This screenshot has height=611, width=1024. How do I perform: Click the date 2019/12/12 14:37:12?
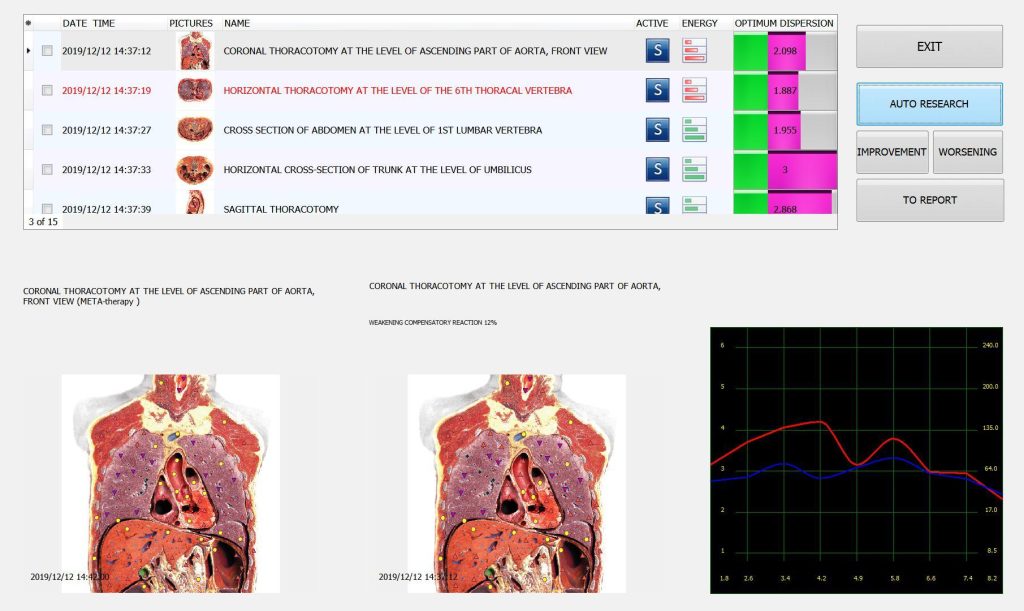pyautogui.click(x=106, y=51)
